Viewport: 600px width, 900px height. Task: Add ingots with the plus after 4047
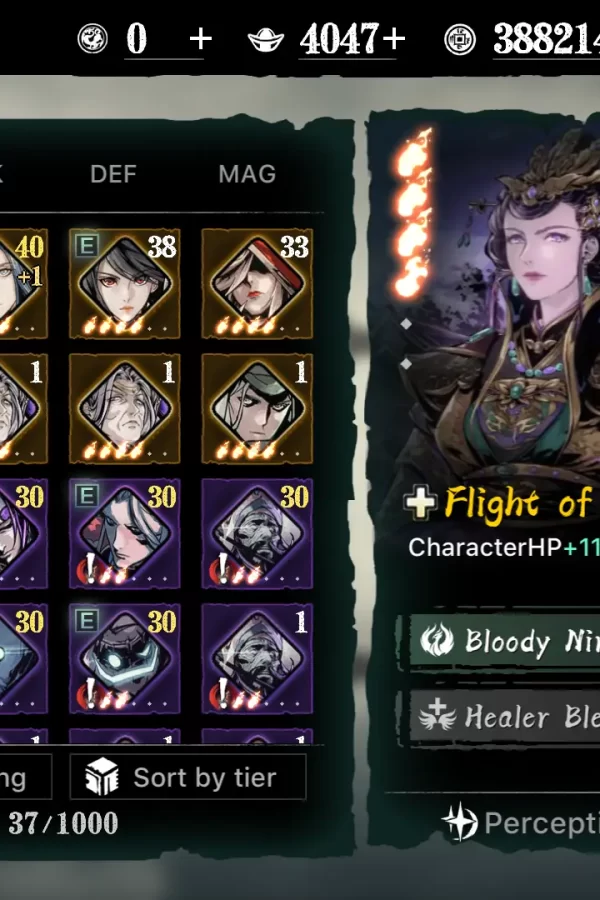[394, 39]
